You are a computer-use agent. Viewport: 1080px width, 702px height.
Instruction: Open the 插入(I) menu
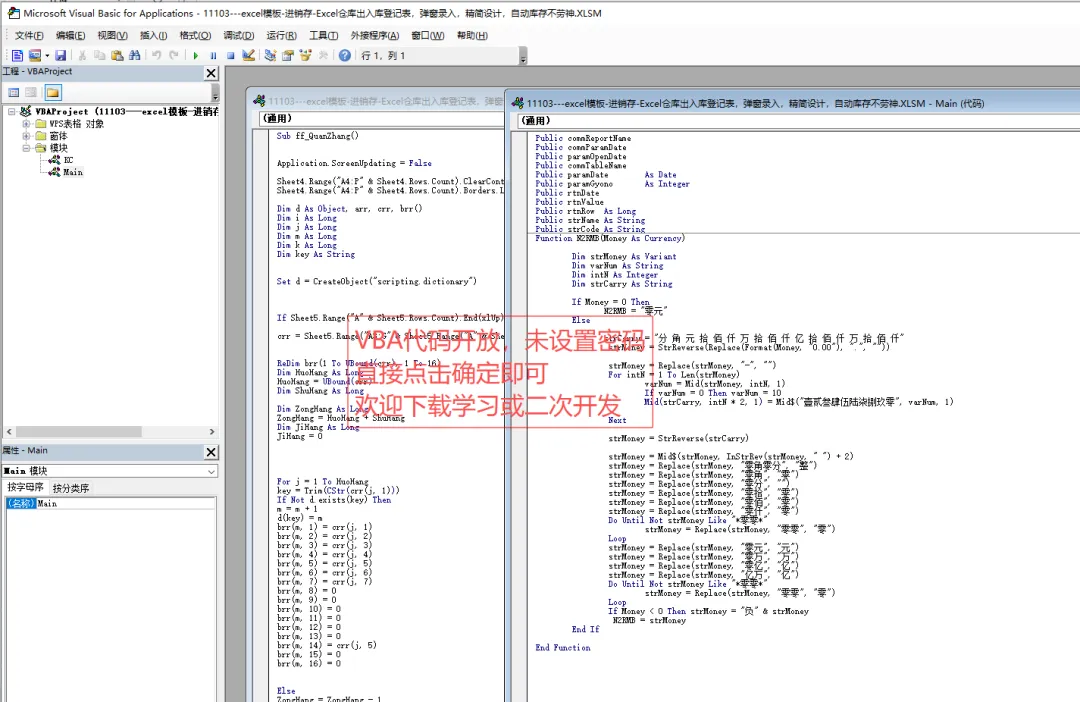pos(153,35)
